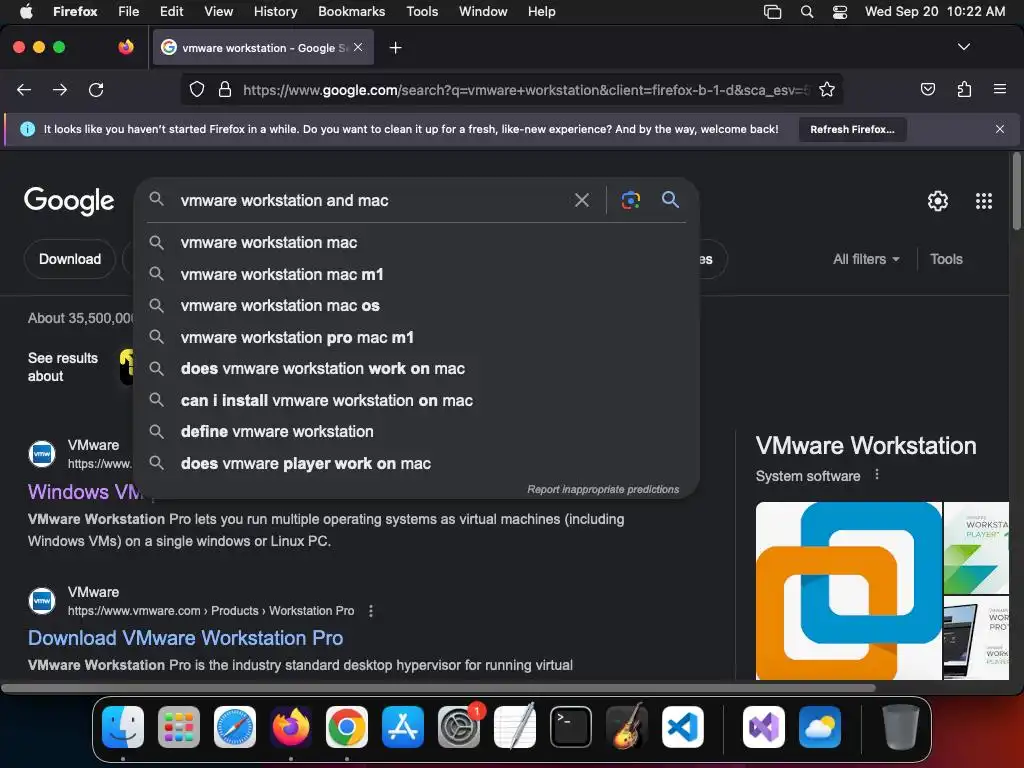Viewport: 1024px width, 768px height.
Task: Launch Google Chrome from the Dock
Action: (x=347, y=727)
